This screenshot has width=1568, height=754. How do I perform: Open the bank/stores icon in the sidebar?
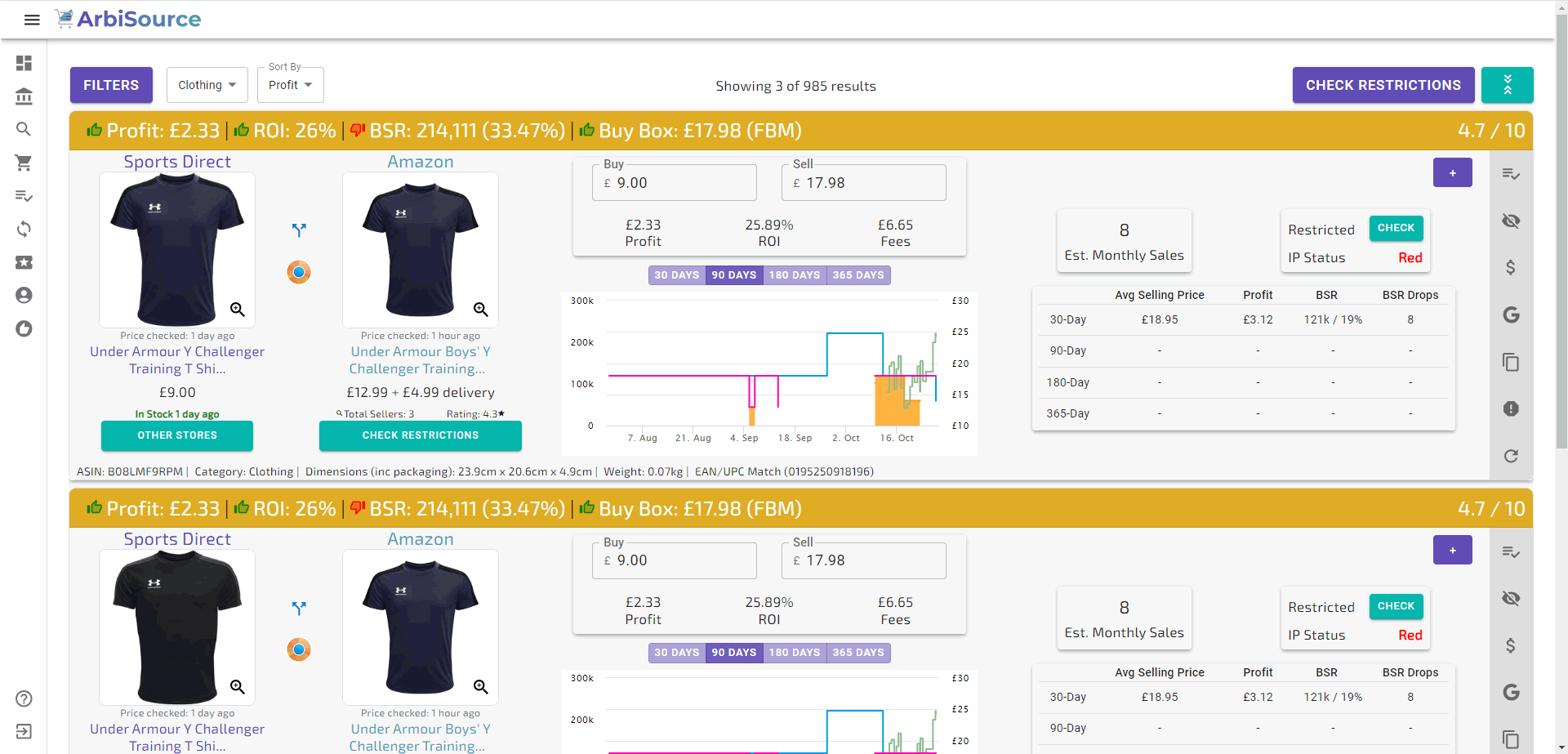pyautogui.click(x=24, y=96)
